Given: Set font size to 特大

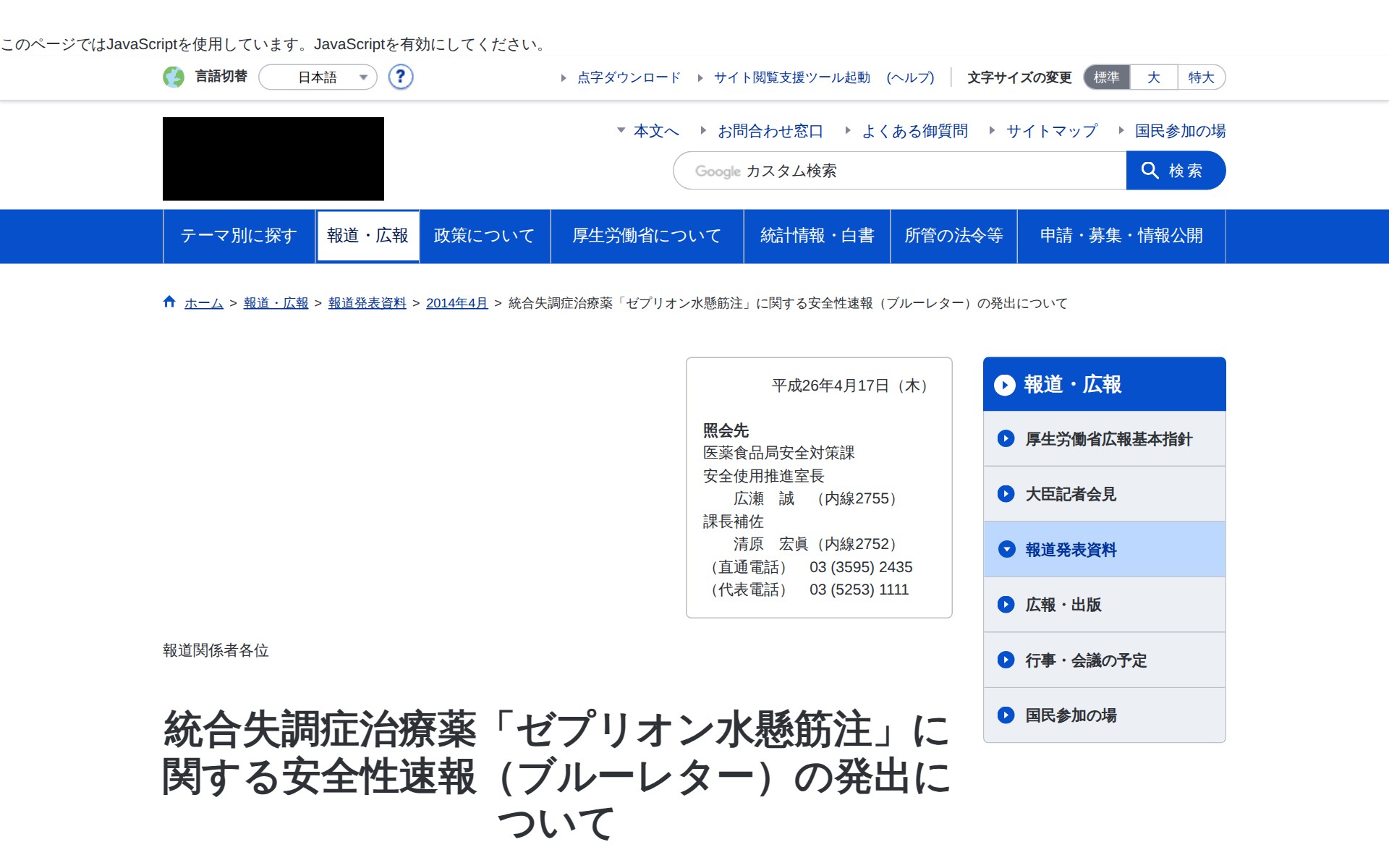Looking at the screenshot, I should tap(1201, 77).
